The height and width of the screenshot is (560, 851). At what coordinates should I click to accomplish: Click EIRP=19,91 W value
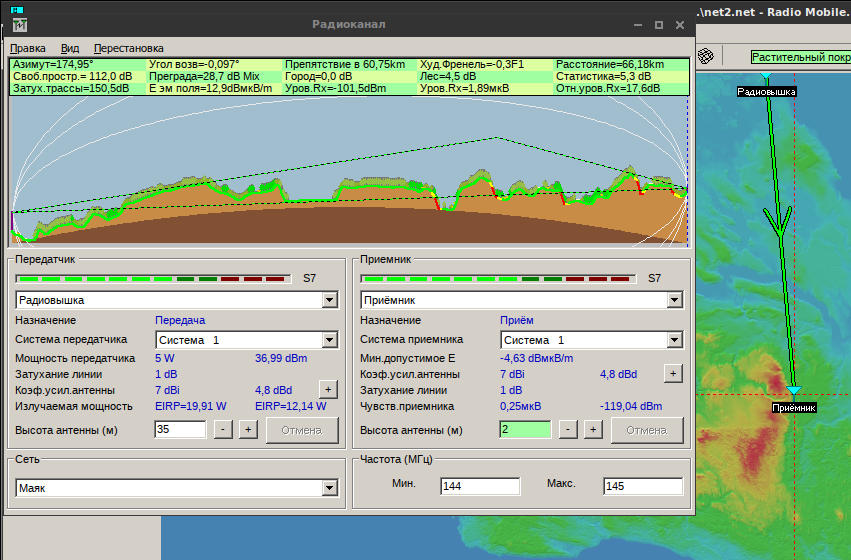coord(190,406)
